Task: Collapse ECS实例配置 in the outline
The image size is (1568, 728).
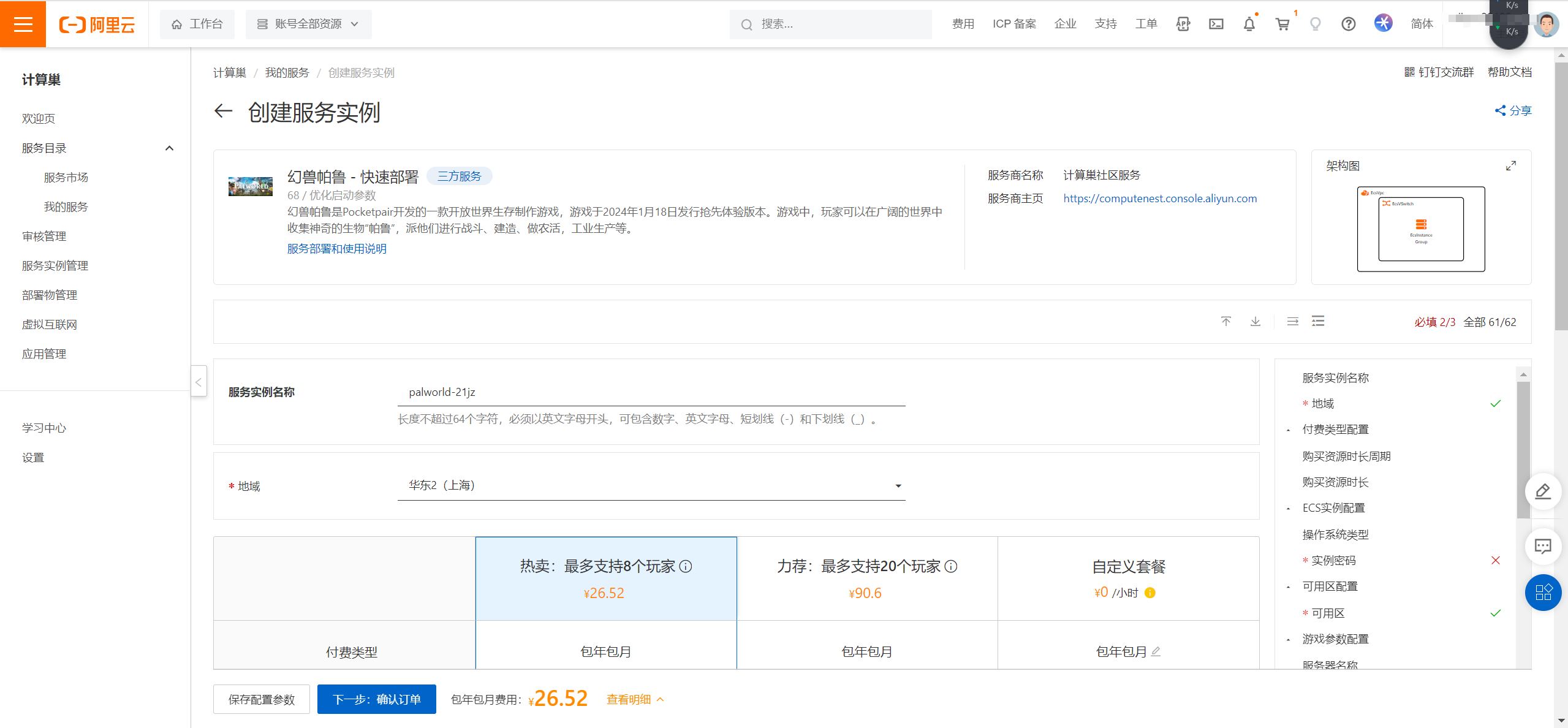Action: [1289, 509]
